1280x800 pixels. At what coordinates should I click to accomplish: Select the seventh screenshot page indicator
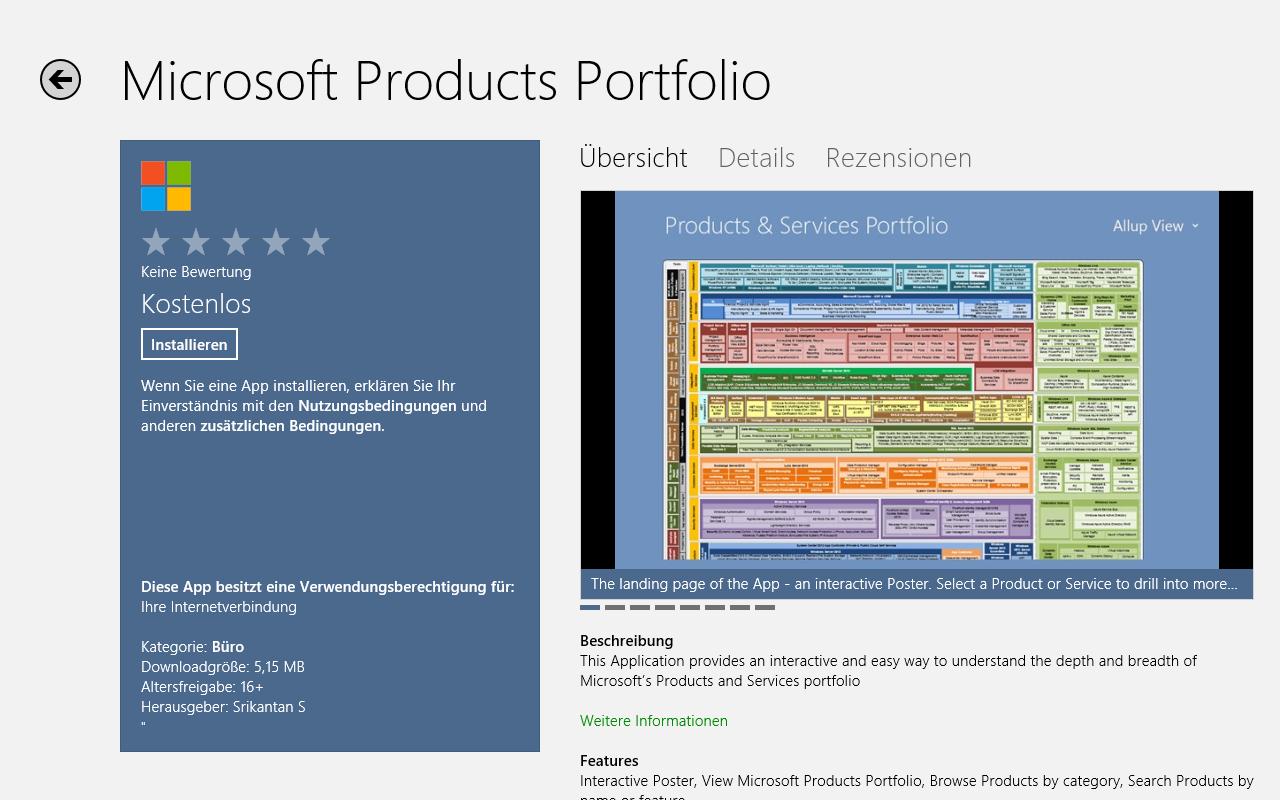(740, 607)
